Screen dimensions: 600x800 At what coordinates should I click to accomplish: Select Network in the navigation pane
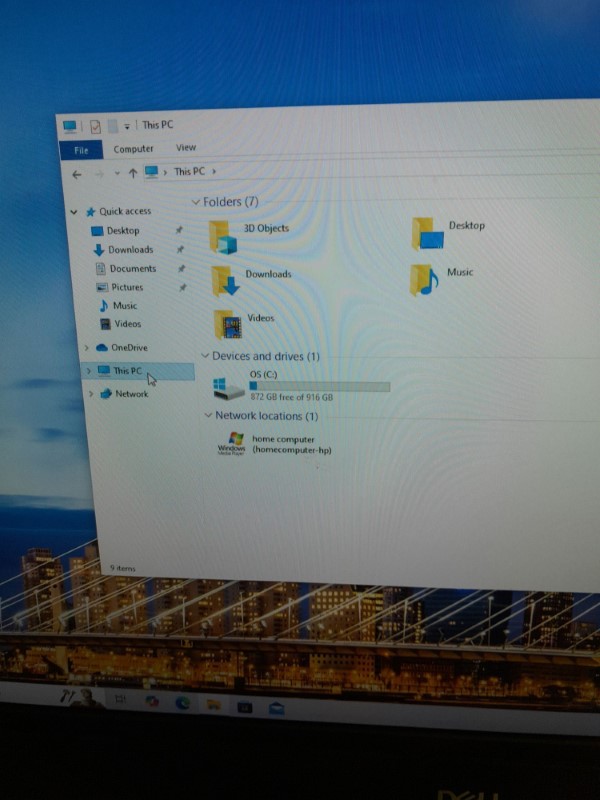[131, 394]
